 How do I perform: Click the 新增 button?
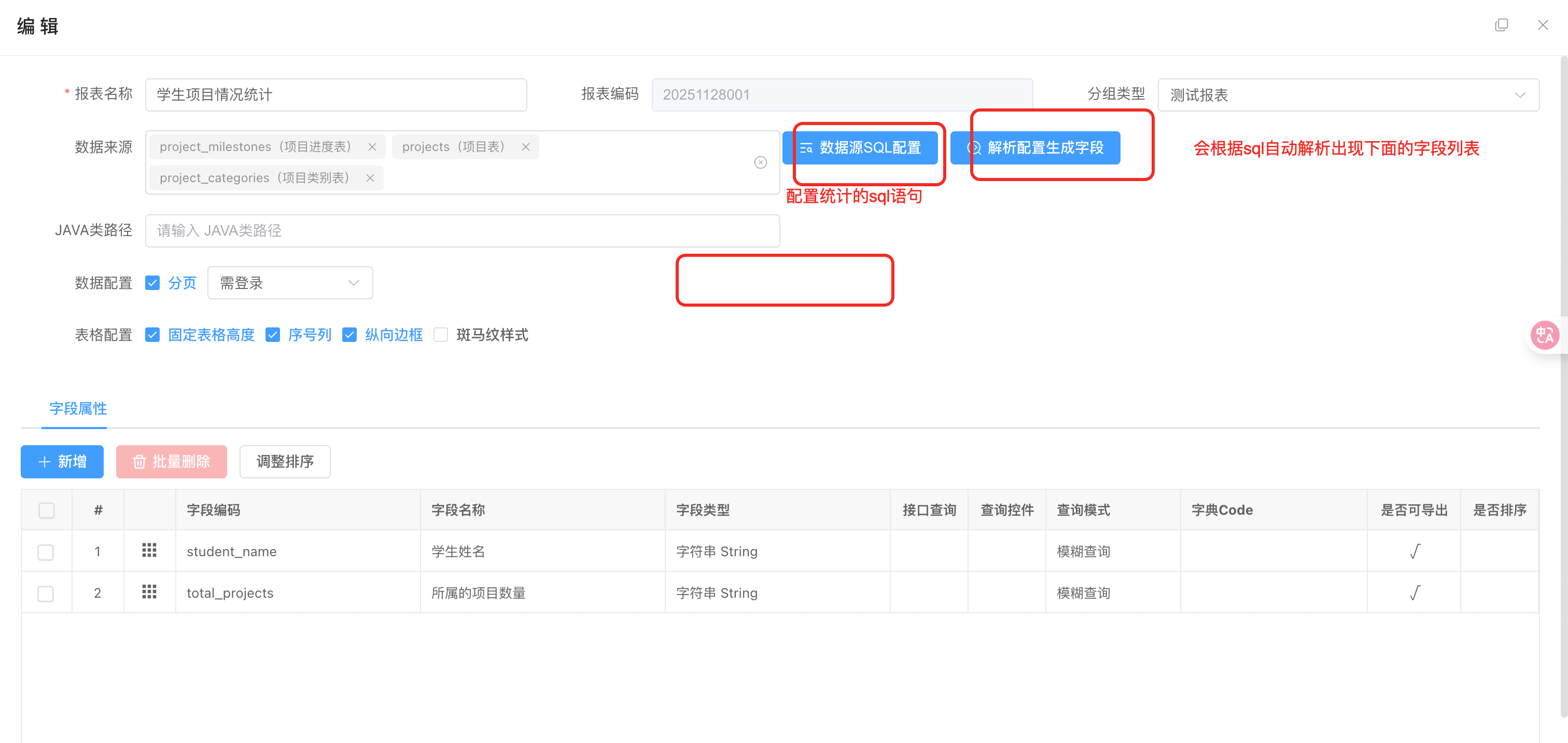(x=62, y=462)
